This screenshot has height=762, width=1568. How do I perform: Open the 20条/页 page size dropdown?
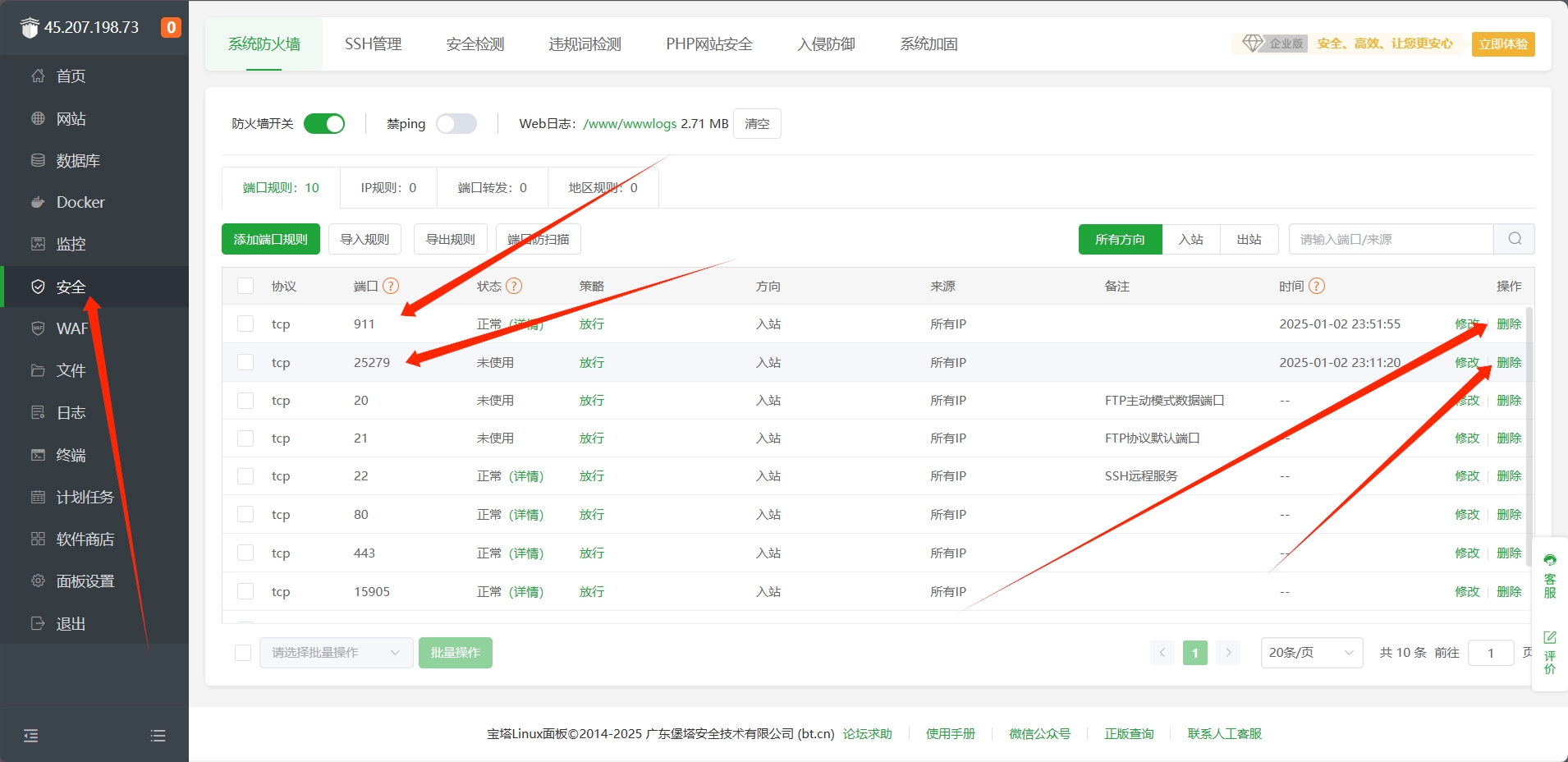click(x=1312, y=653)
